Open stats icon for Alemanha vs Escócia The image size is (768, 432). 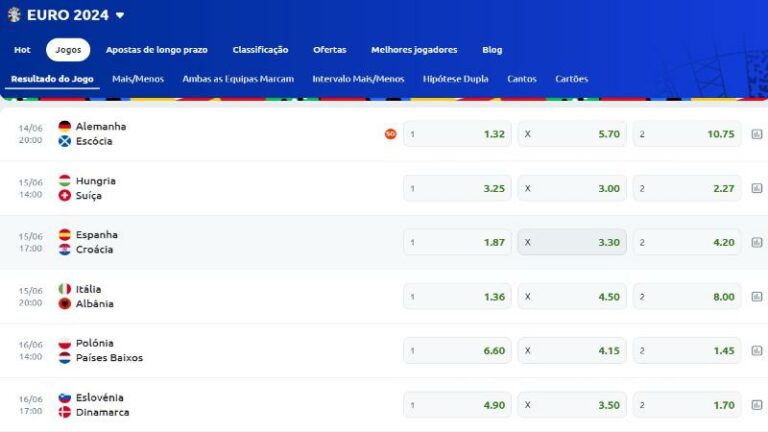pos(756,134)
